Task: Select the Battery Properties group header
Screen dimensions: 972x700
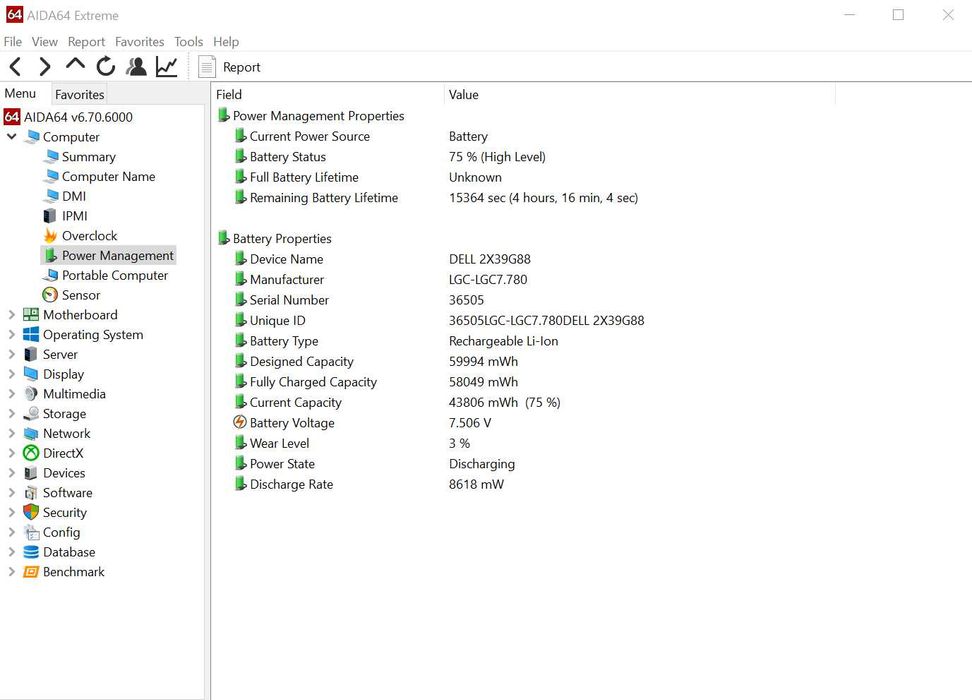Action: click(282, 239)
